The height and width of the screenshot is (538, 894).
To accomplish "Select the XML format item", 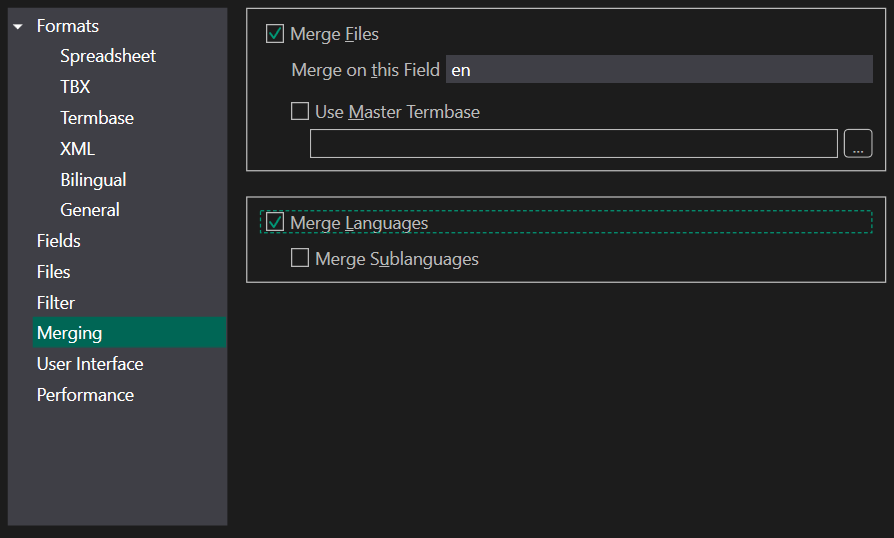I will click(x=77, y=149).
